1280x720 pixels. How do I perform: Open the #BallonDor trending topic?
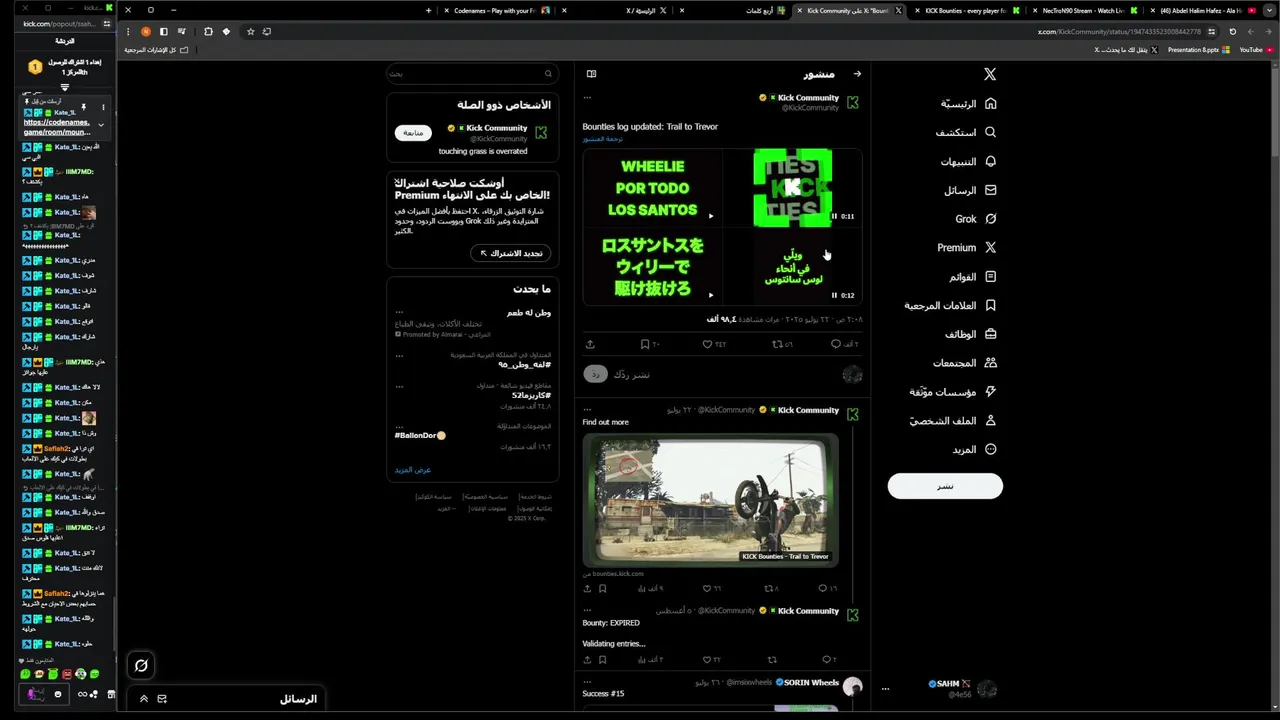420,435
